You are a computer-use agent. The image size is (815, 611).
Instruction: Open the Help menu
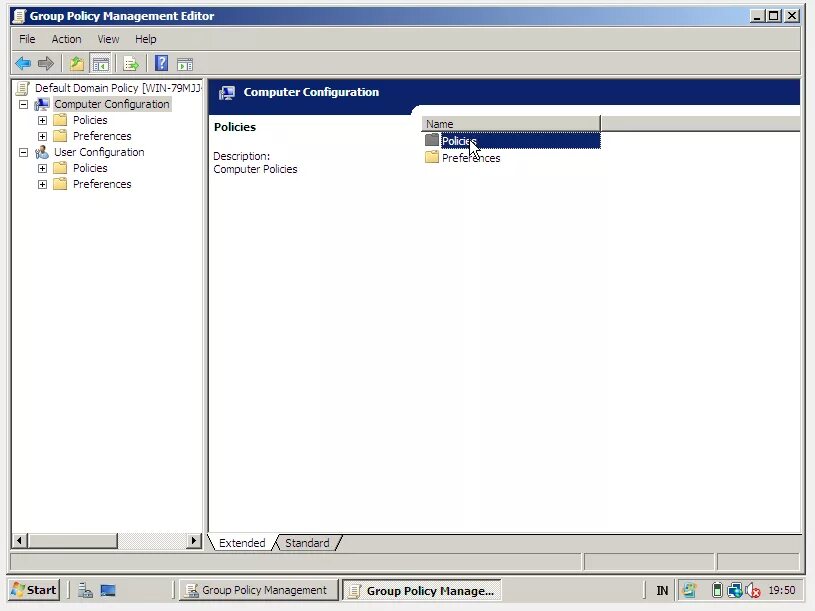146,39
